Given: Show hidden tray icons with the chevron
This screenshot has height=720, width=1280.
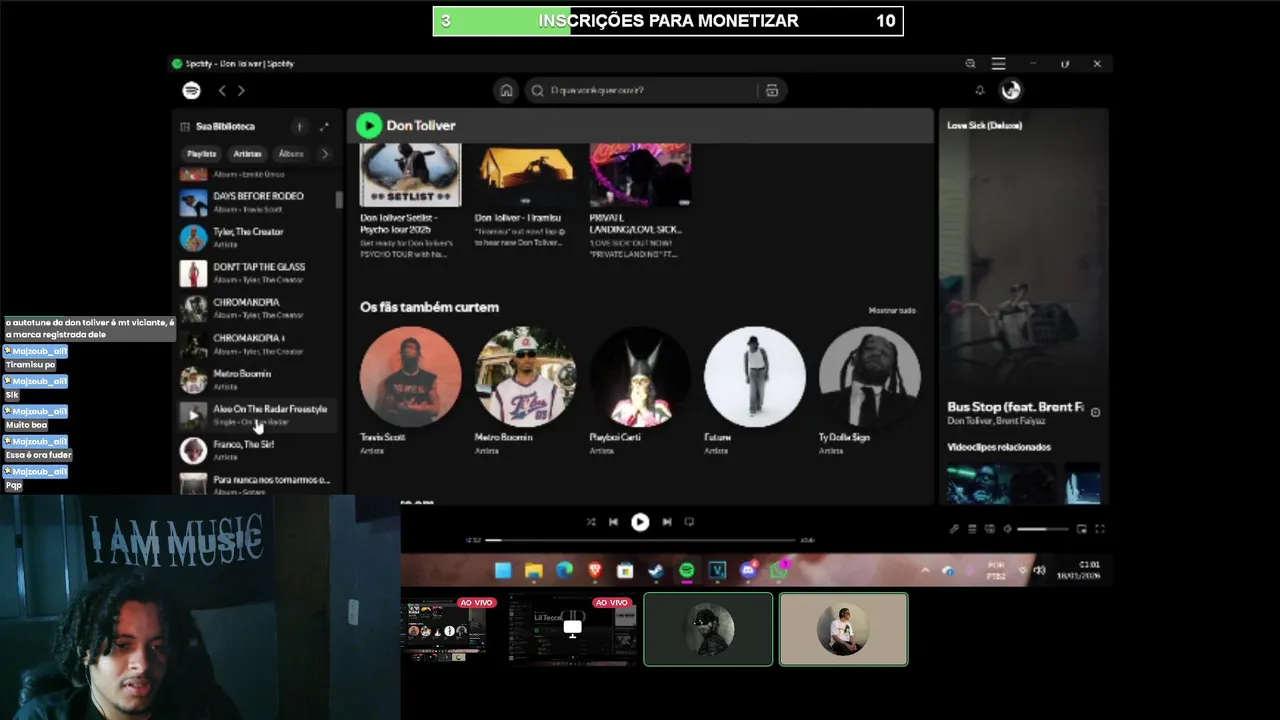Looking at the screenshot, I should click(x=925, y=570).
